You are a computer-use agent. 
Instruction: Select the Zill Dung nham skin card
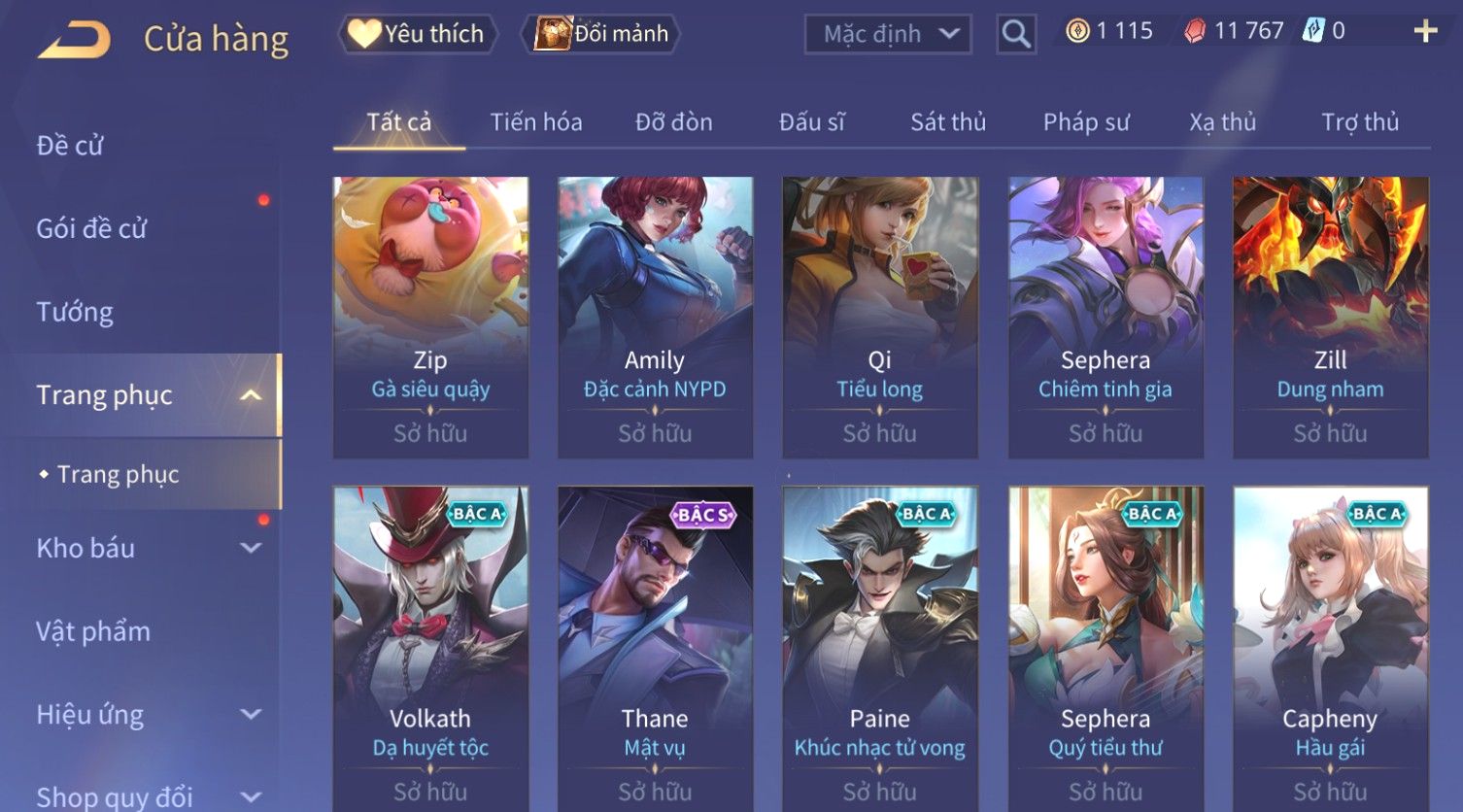pyautogui.click(x=1330, y=318)
